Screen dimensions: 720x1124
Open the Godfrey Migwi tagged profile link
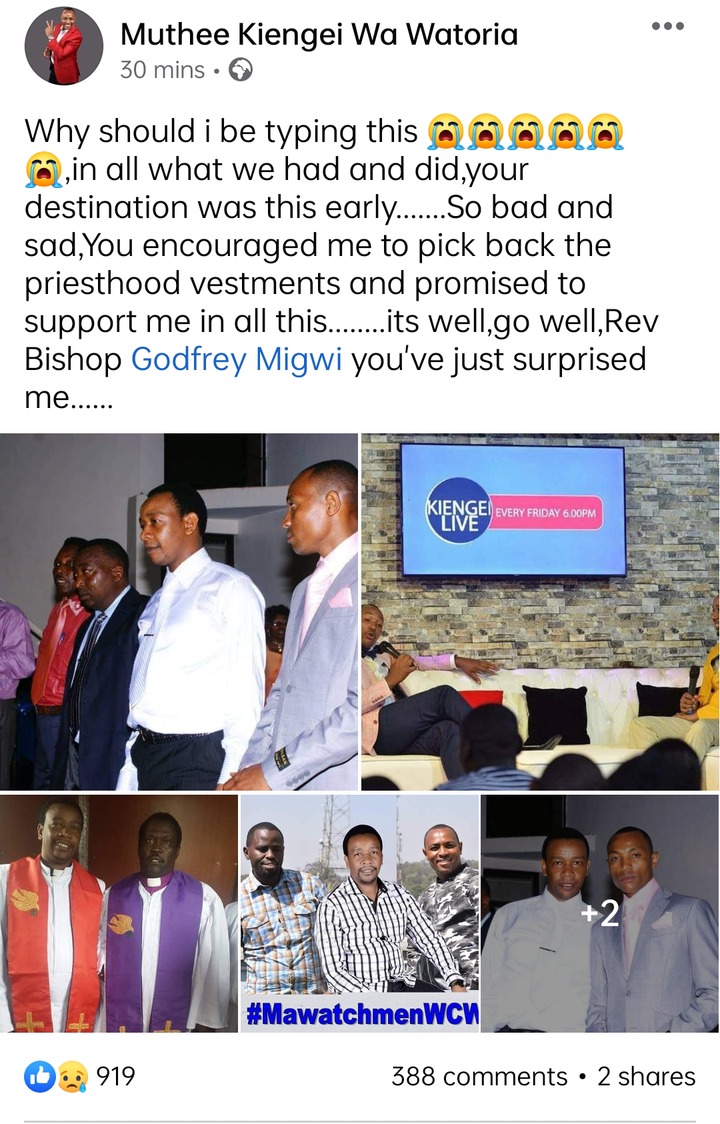237,359
